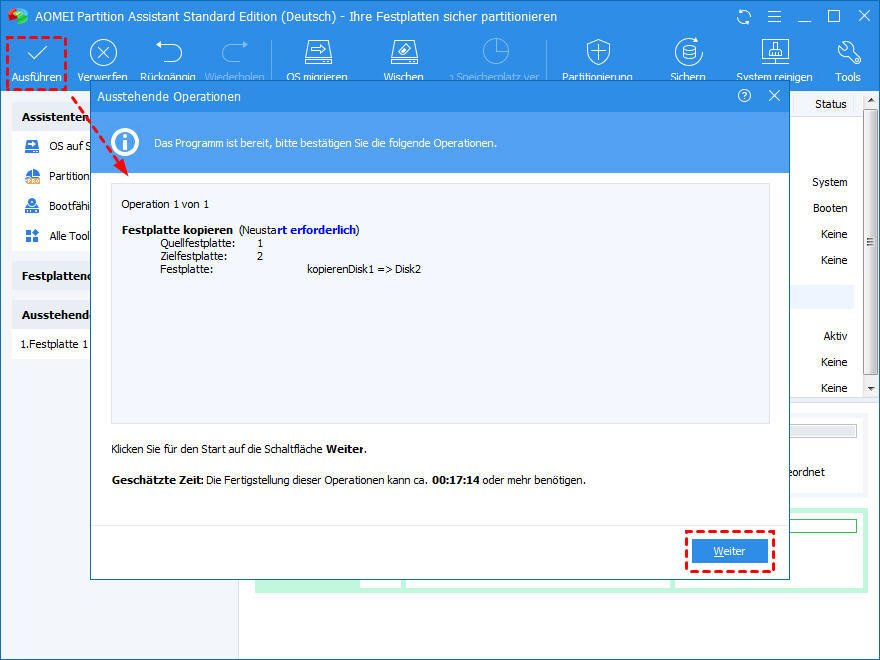This screenshot has height=660, width=880.
Task: Open the Tools wrench icon
Action: point(848,52)
